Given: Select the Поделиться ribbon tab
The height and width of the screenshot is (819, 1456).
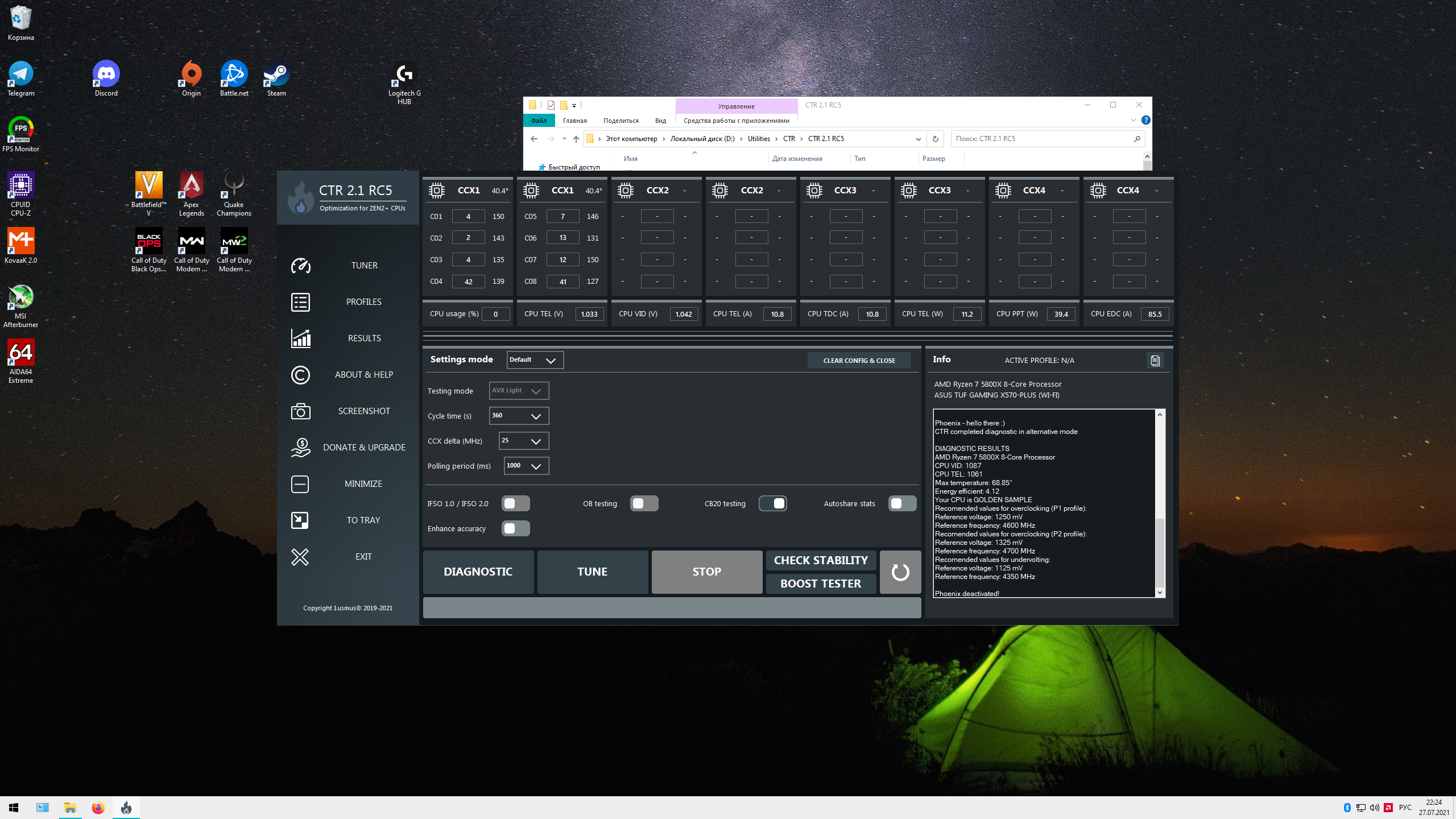Looking at the screenshot, I should [x=621, y=121].
